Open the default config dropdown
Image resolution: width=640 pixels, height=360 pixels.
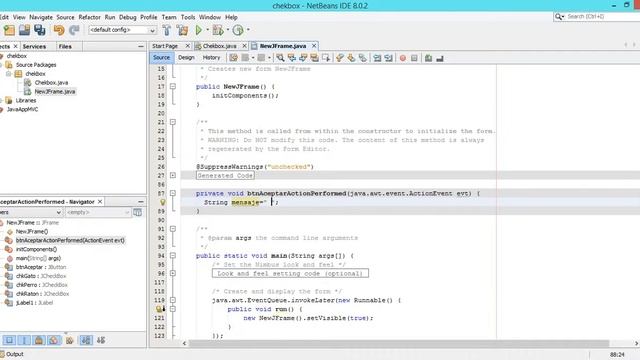(152, 30)
